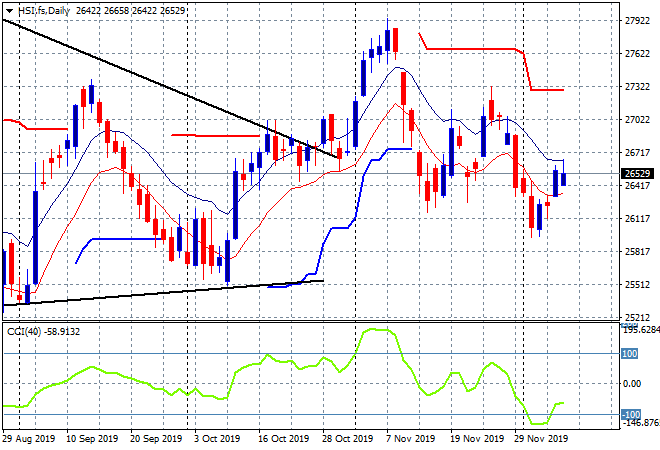Click the 25512 price axis label
The image size is (660, 450).
pos(637,285)
